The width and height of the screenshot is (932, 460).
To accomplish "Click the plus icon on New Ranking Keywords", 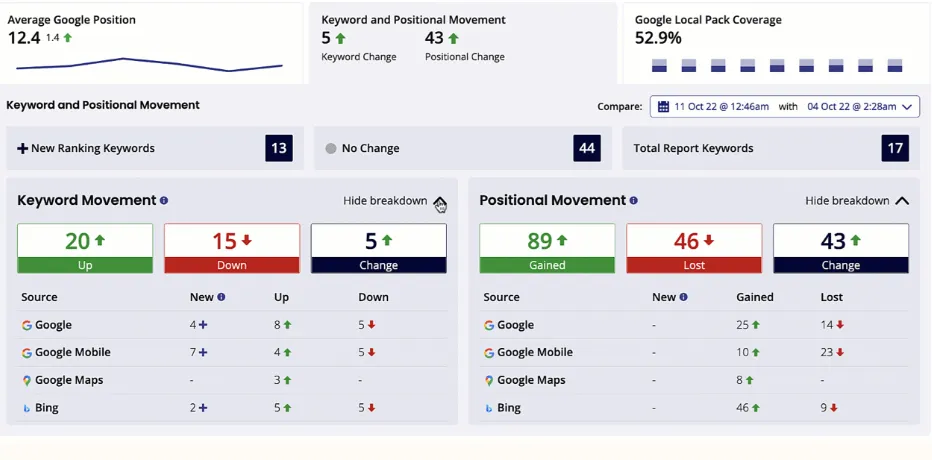I will [22, 149].
